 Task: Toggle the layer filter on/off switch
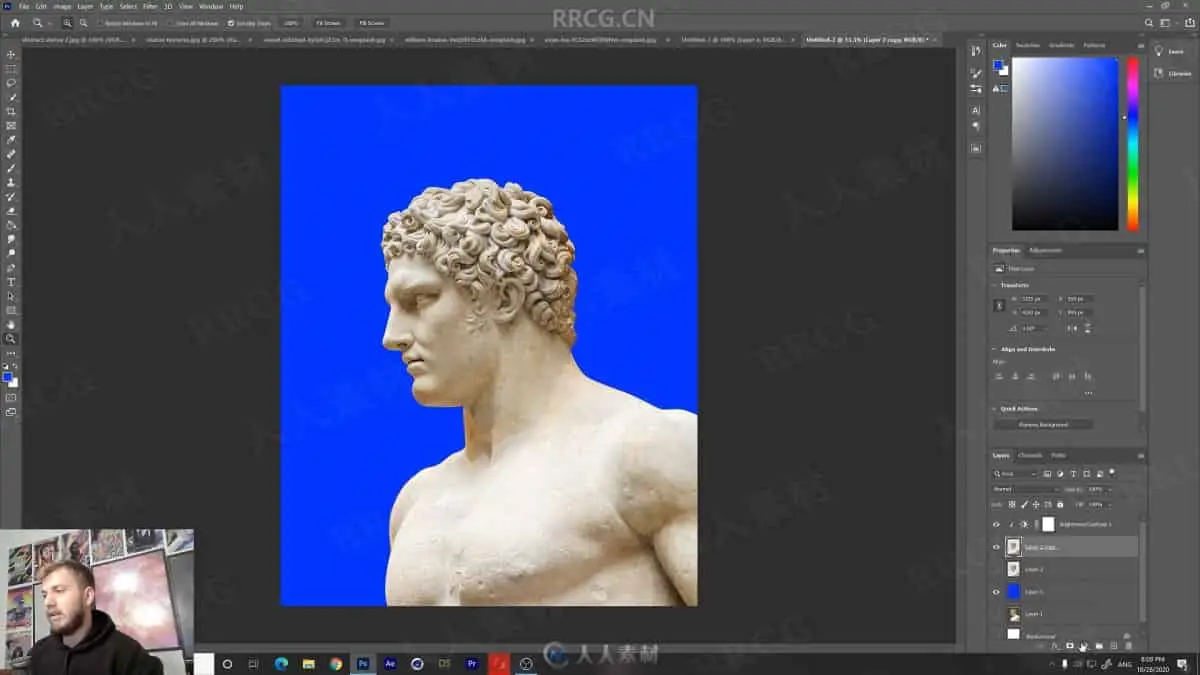[1112, 472]
